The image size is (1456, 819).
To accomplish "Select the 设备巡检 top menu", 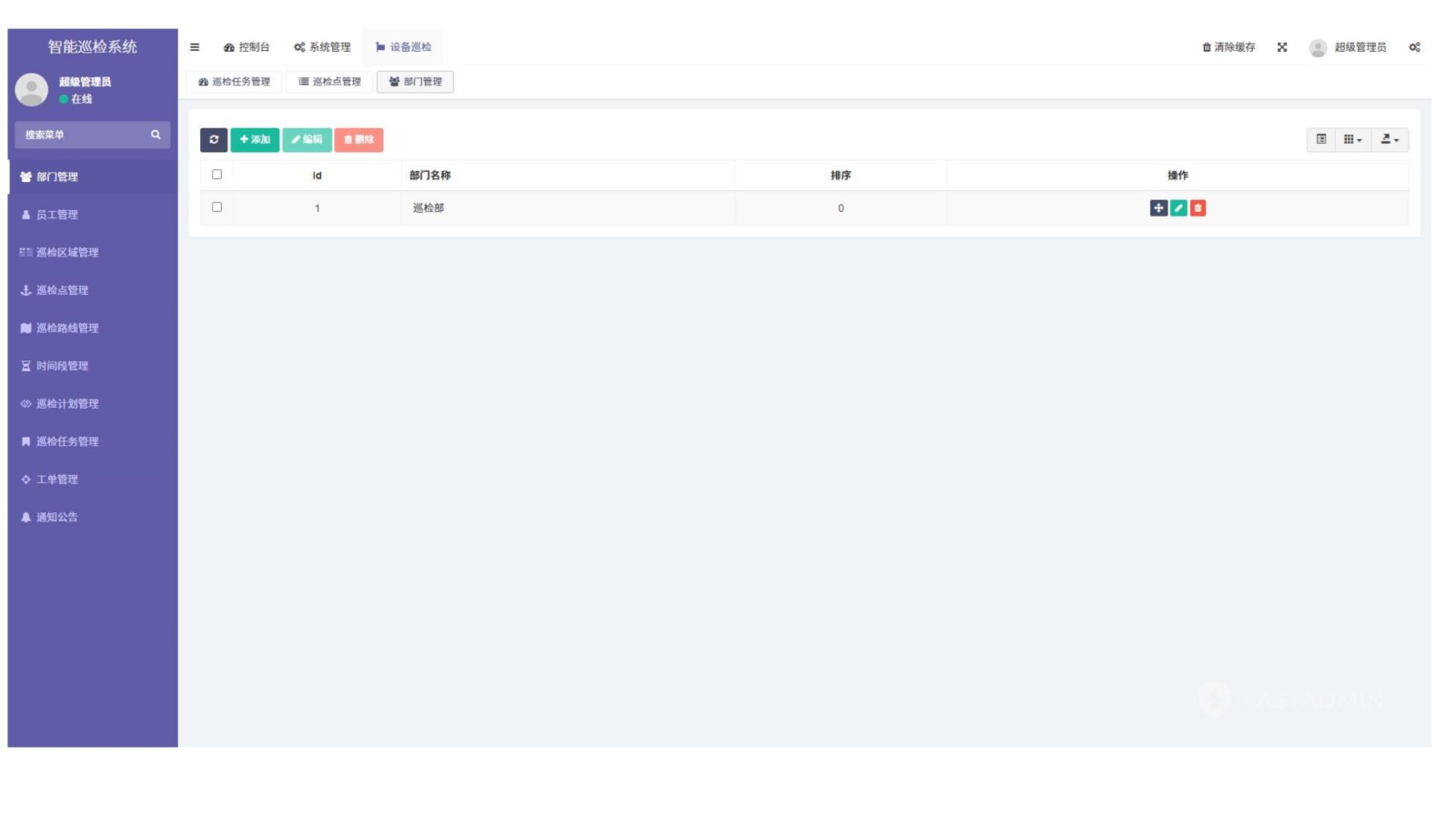I will (403, 47).
